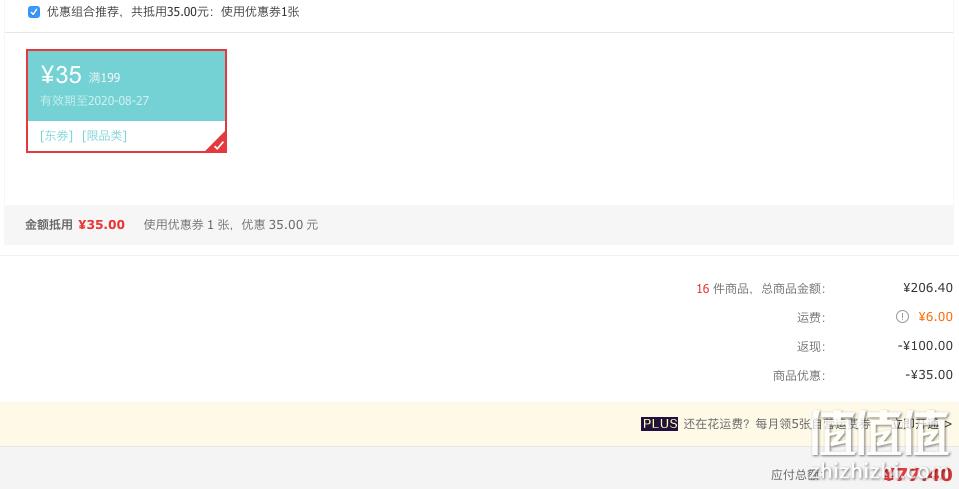This screenshot has height=489, width=959.
Task: Click the 返现 -¥100.00 value
Action: [x=925, y=346]
